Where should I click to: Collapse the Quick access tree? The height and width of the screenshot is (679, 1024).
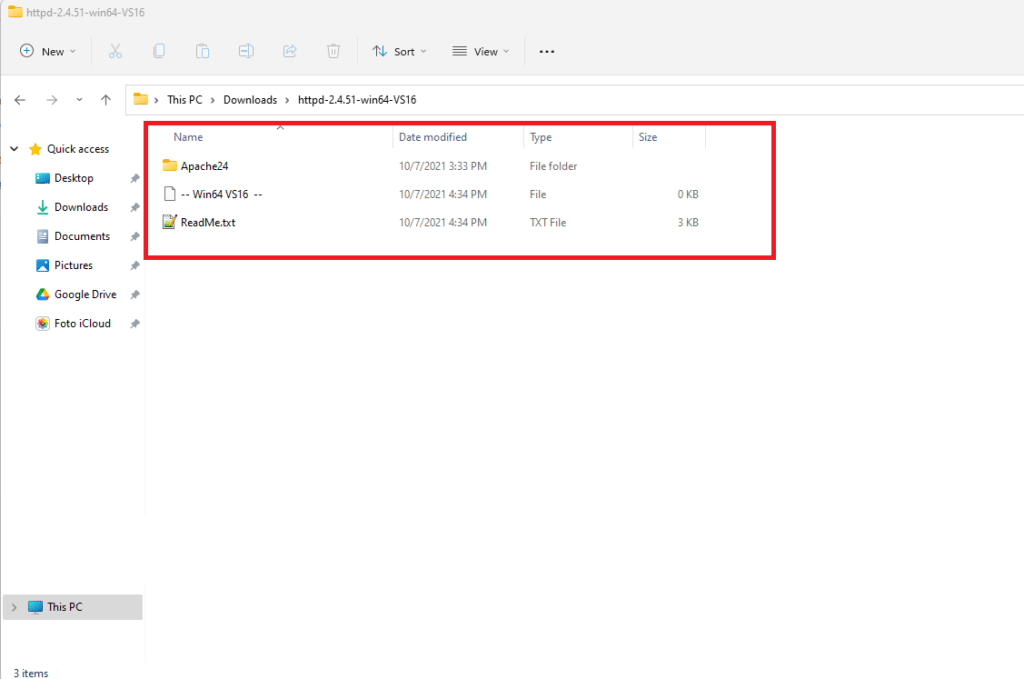click(x=14, y=149)
